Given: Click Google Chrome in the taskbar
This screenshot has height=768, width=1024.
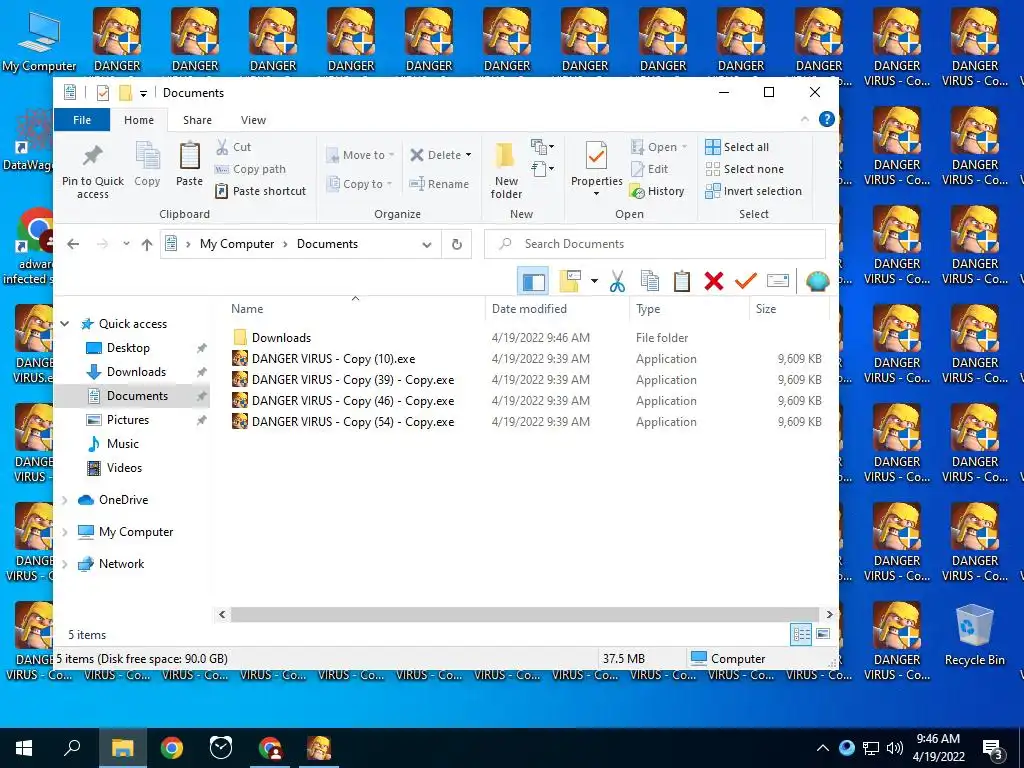Looking at the screenshot, I should tap(172, 748).
